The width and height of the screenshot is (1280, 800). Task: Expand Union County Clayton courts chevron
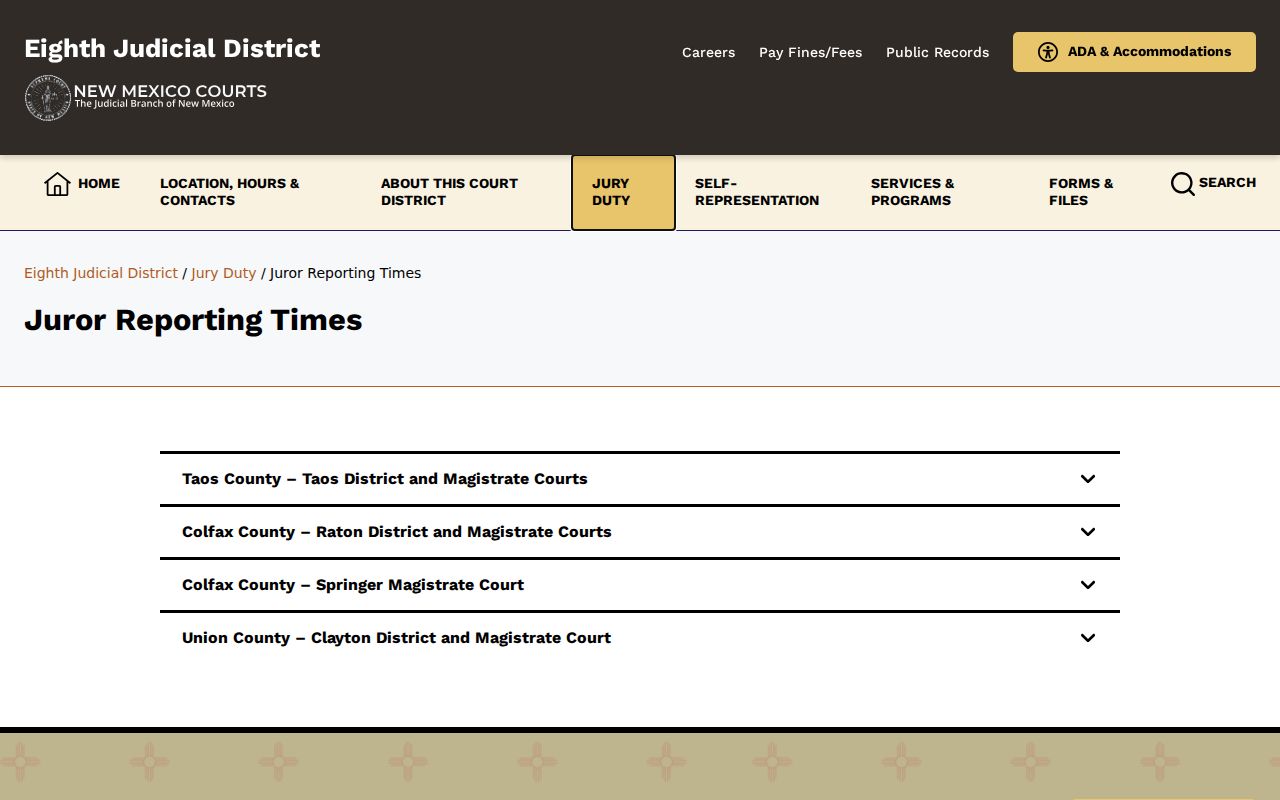[x=1088, y=638]
